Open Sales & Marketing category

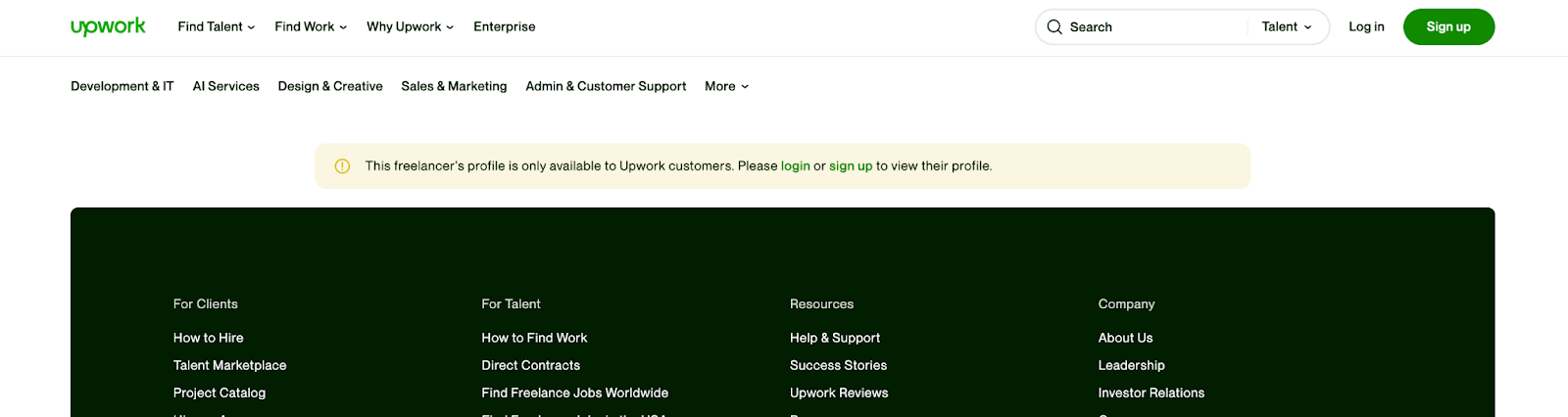[454, 86]
